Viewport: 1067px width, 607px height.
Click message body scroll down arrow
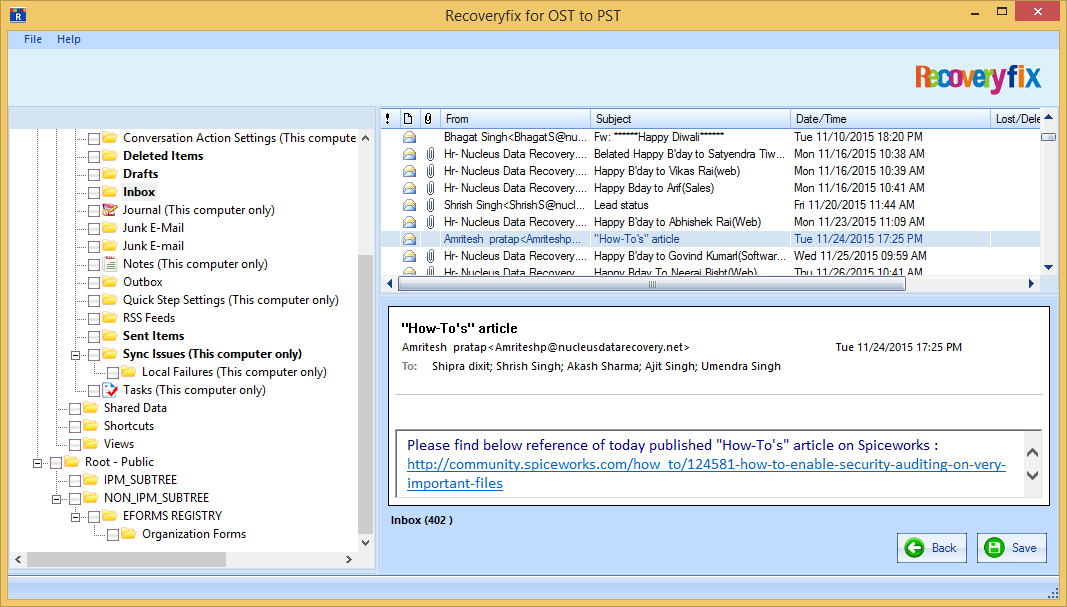[x=1032, y=475]
